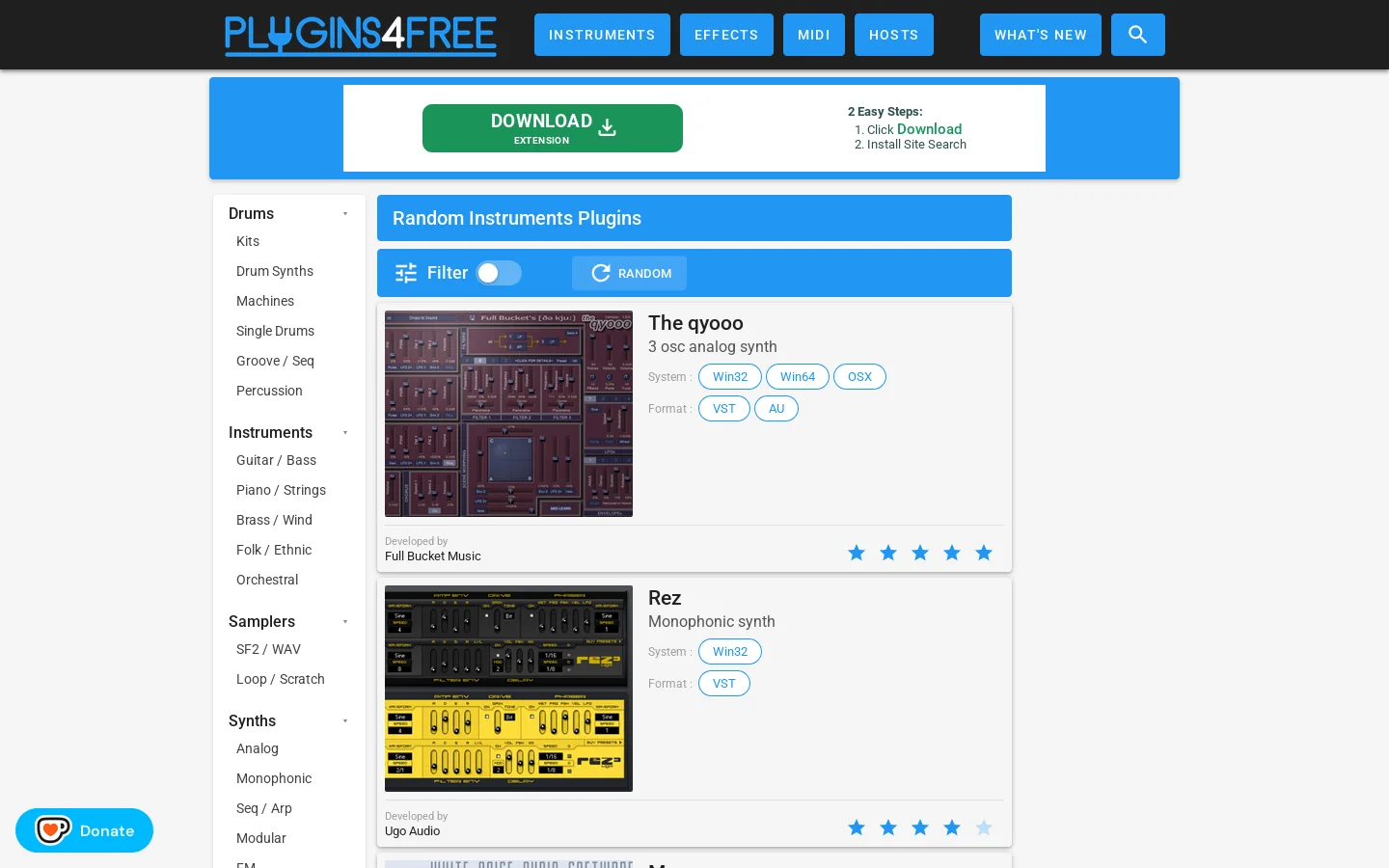
Task: Click the Donate button with heart cup icon
Action: pyautogui.click(x=84, y=830)
